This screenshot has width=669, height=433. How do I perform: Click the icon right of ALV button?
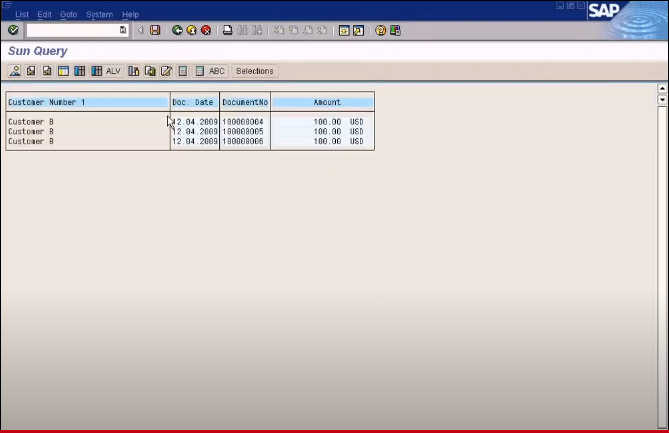[134, 71]
